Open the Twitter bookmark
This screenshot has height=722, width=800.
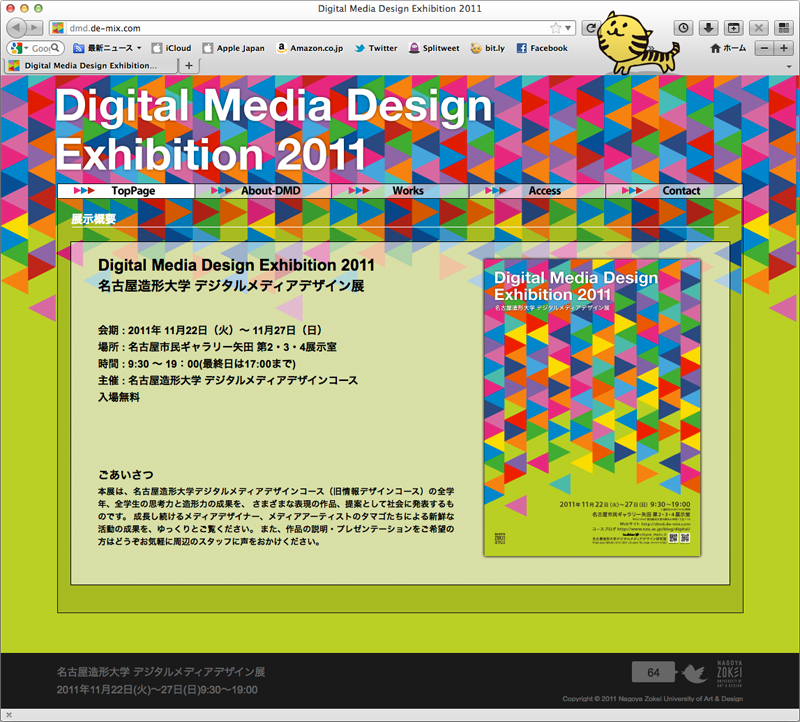point(376,48)
